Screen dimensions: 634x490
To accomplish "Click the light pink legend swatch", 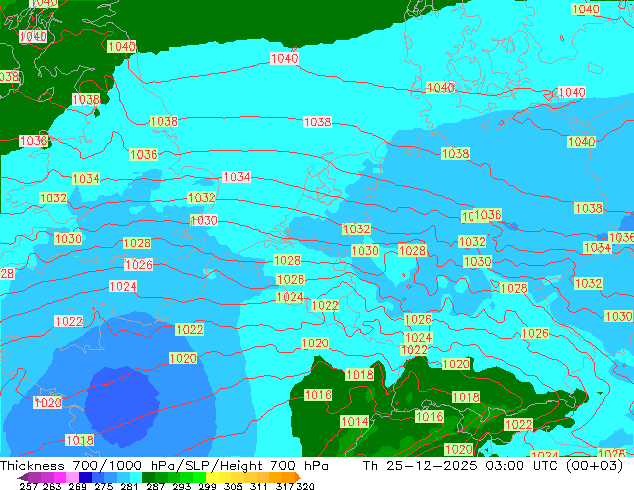I will (72, 477).
